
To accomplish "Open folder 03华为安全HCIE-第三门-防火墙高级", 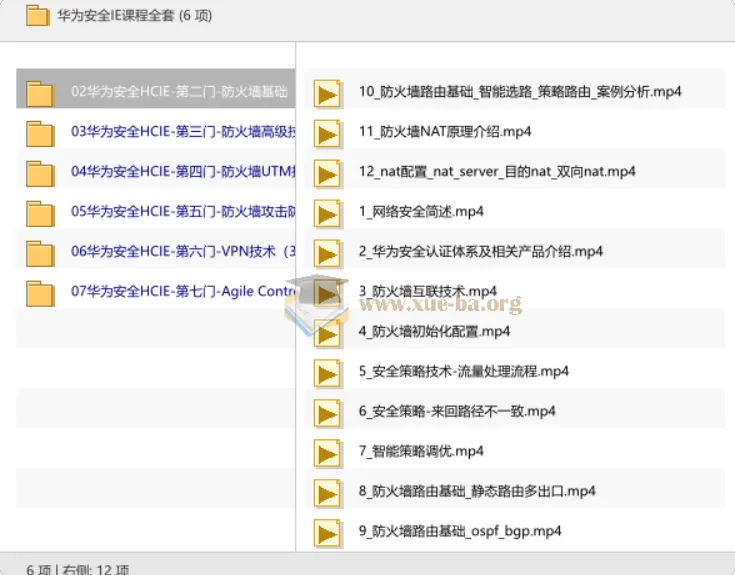I will [x=156, y=131].
